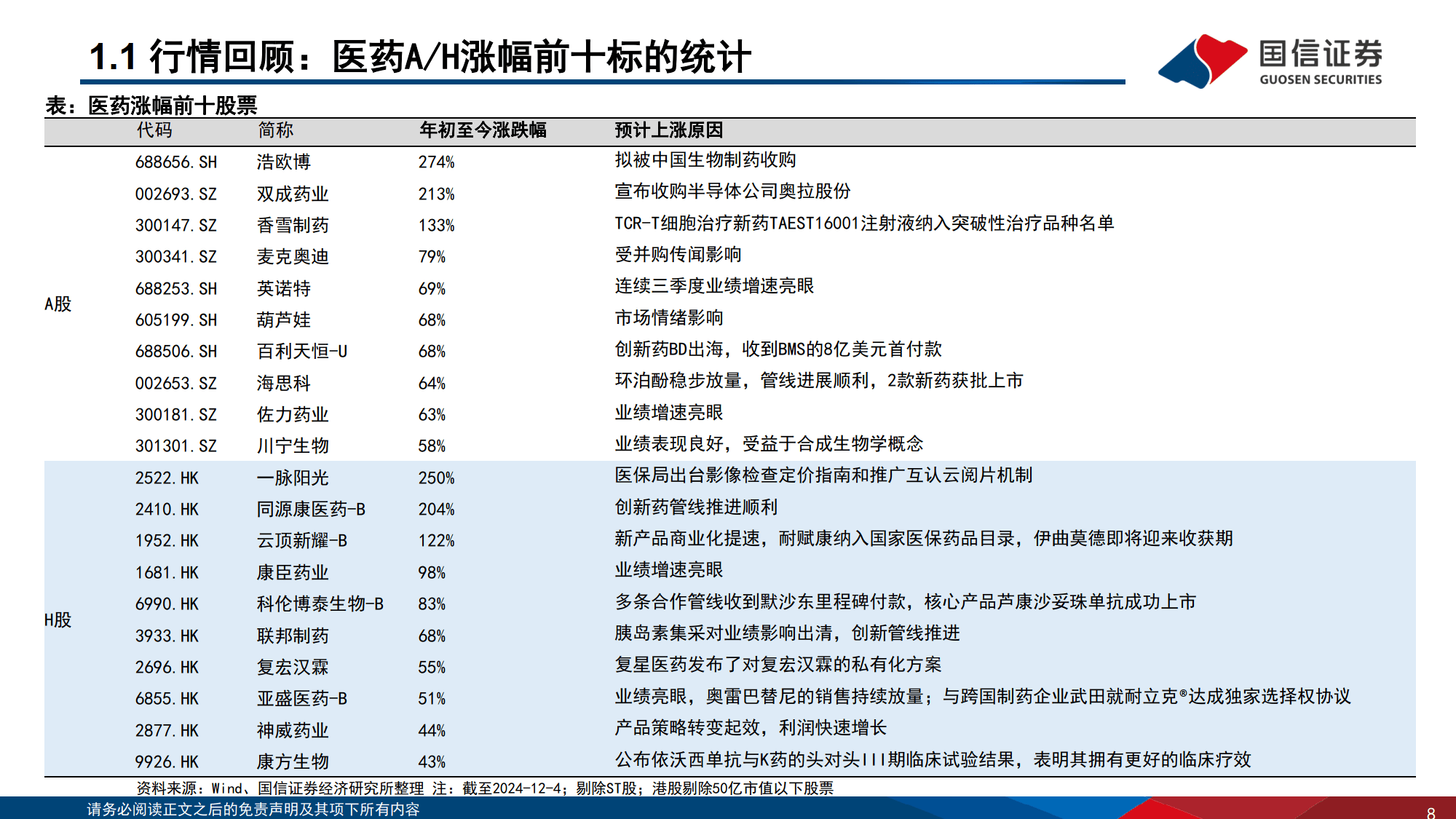Click the 55% gain value
This screenshot has width=1456, height=819.
pos(432,667)
